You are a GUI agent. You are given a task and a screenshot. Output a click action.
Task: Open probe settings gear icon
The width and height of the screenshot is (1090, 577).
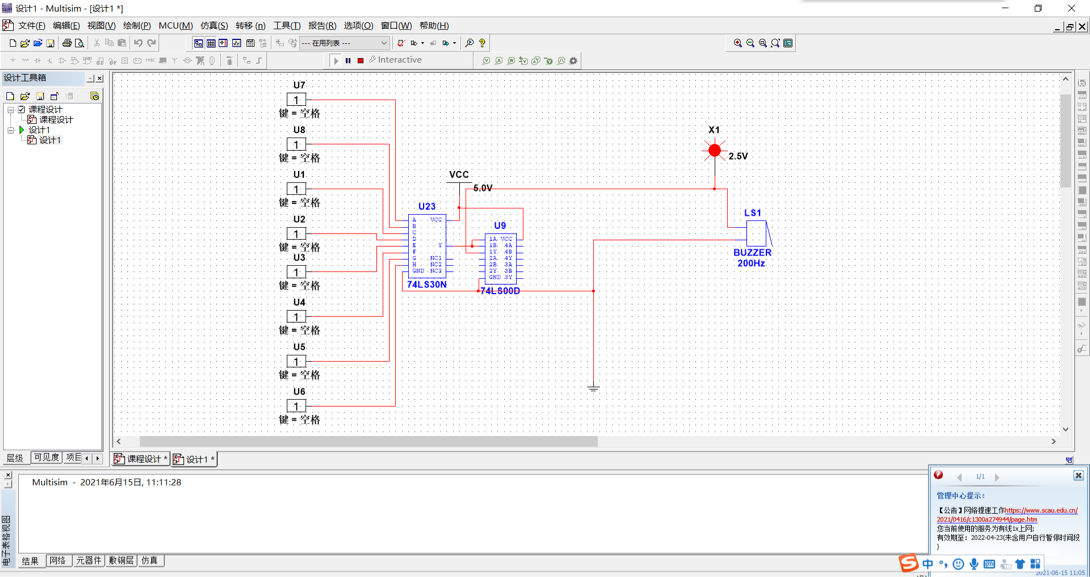pos(574,60)
